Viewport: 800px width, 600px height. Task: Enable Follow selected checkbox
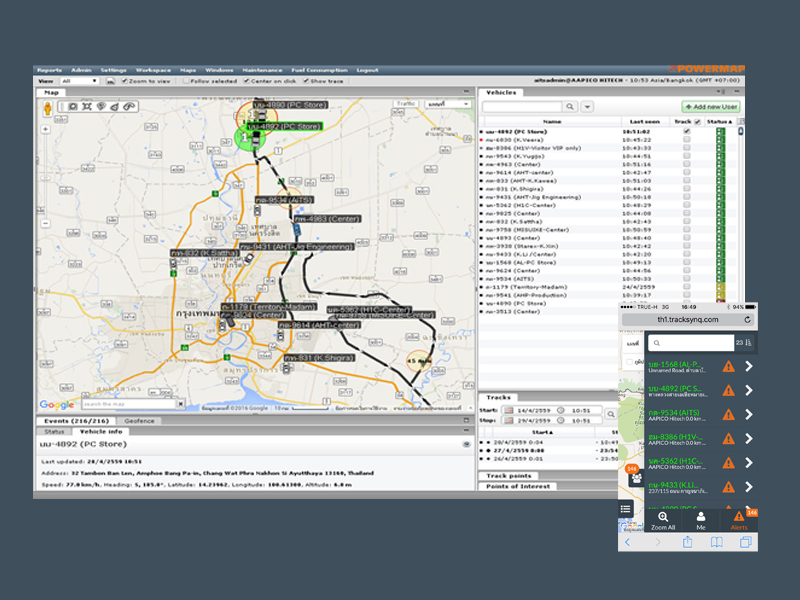pyautogui.click(x=186, y=81)
